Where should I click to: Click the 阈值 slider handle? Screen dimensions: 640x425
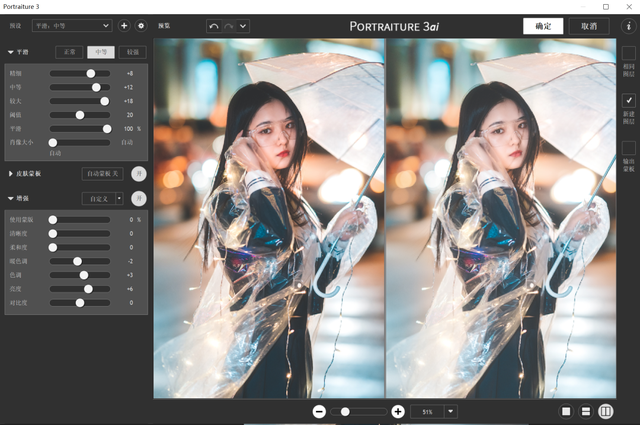pyautogui.click(x=80, y=115)
